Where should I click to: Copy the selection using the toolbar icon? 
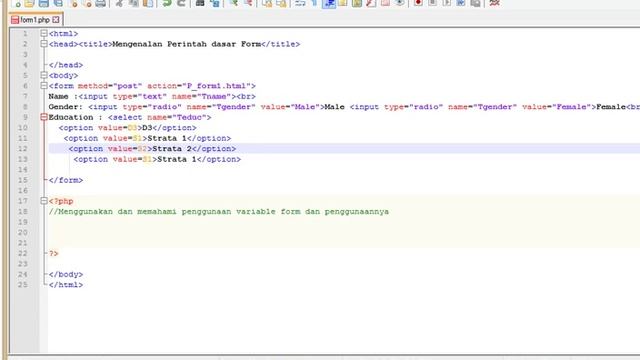click(x=133, y=3)
